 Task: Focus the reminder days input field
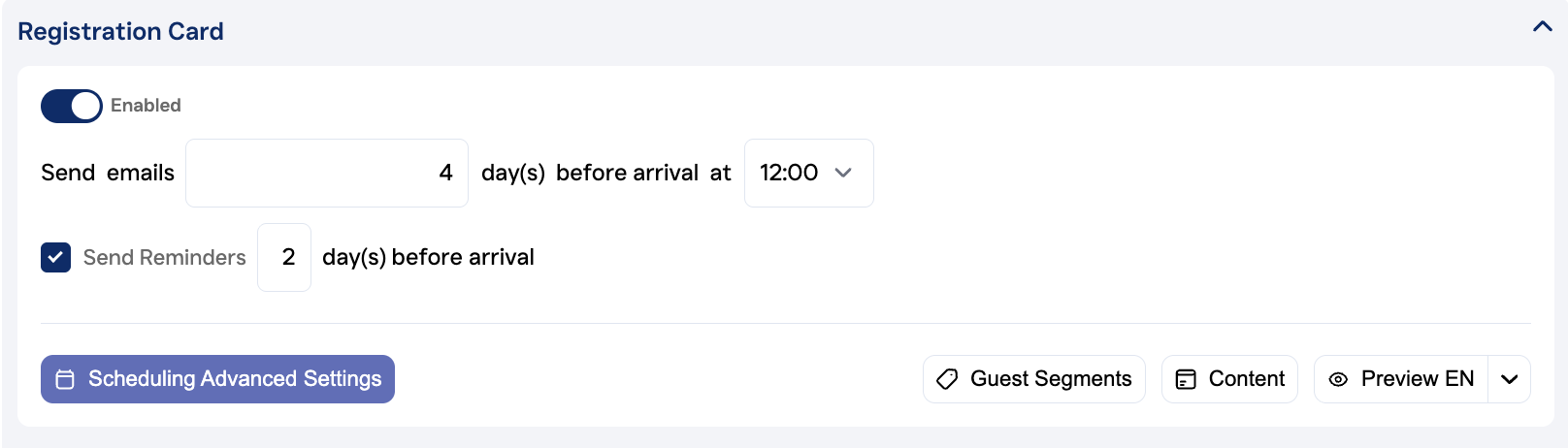(284, 257)
